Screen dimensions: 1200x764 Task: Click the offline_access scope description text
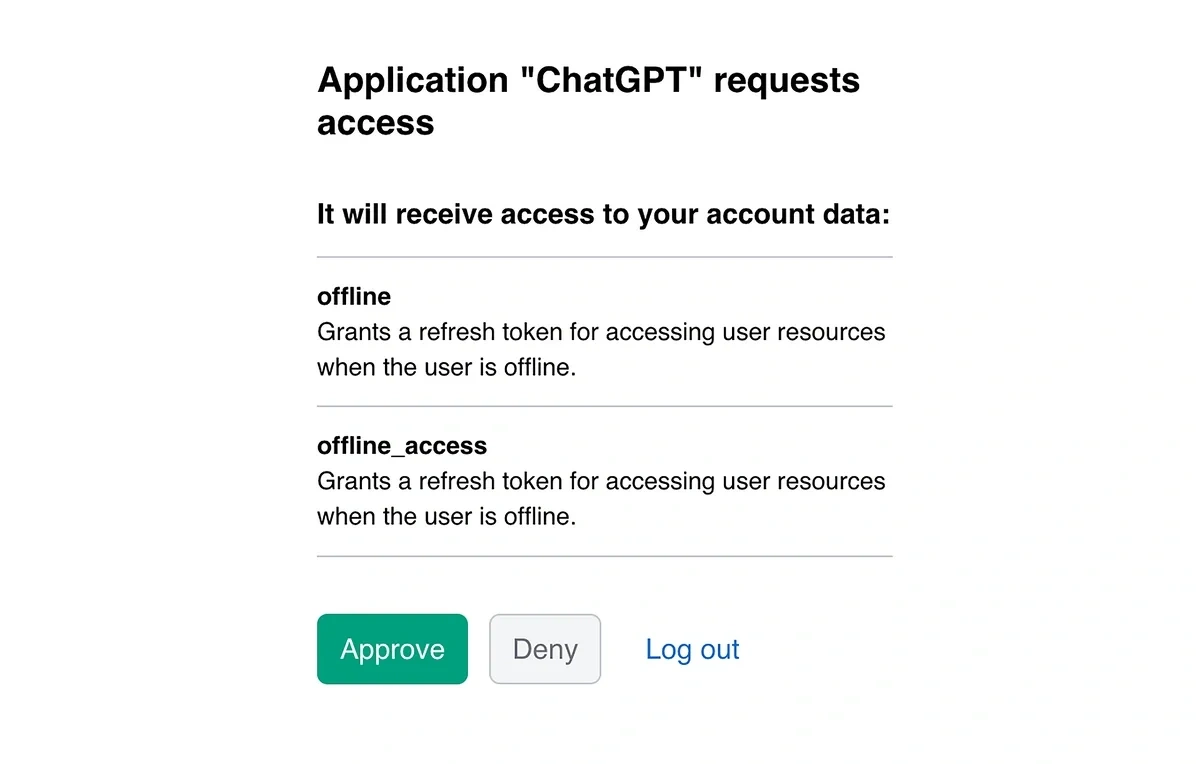point(600,498)
